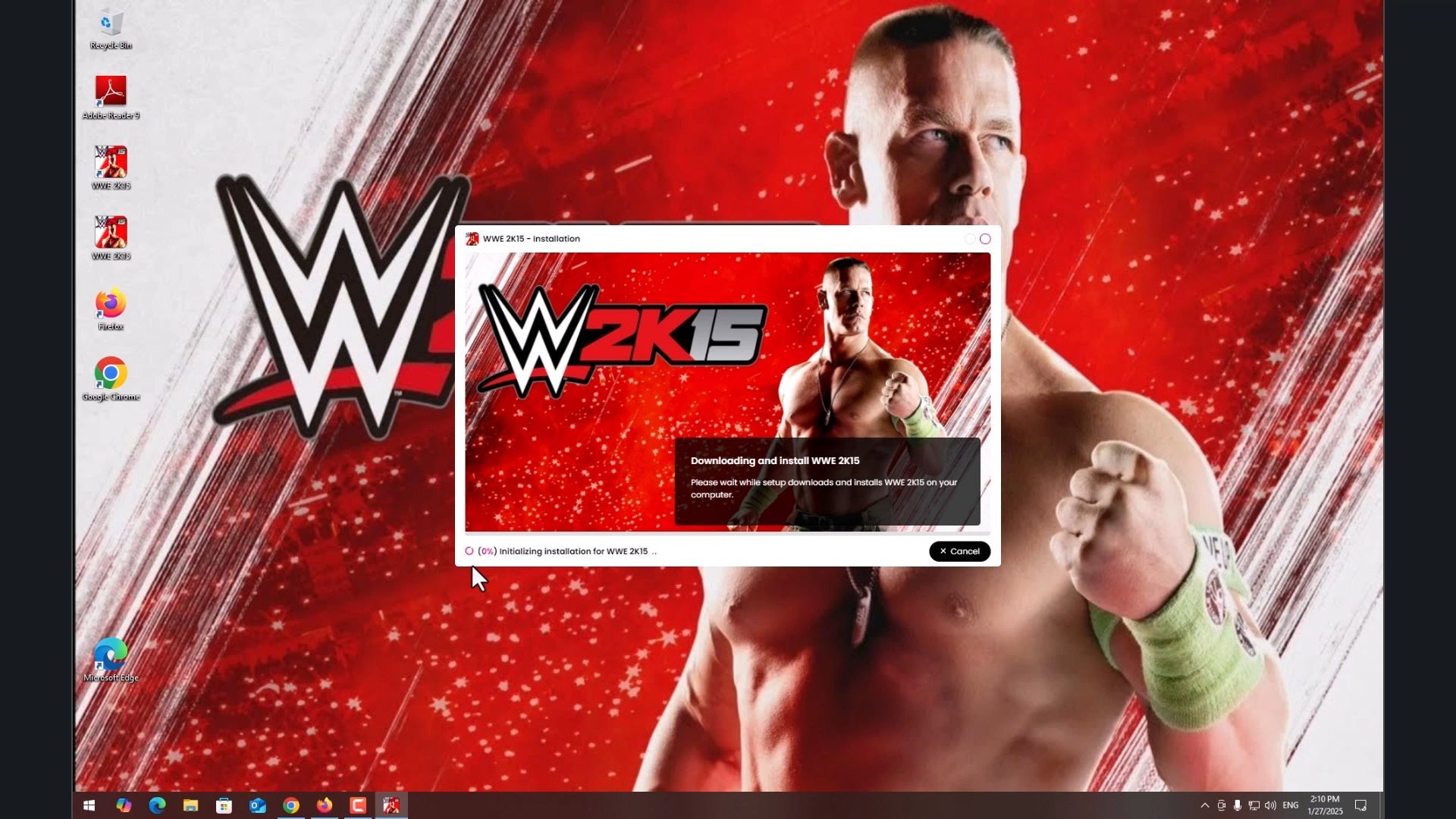Switch to Firefox on the taskbar

click(x=325, y=805)
